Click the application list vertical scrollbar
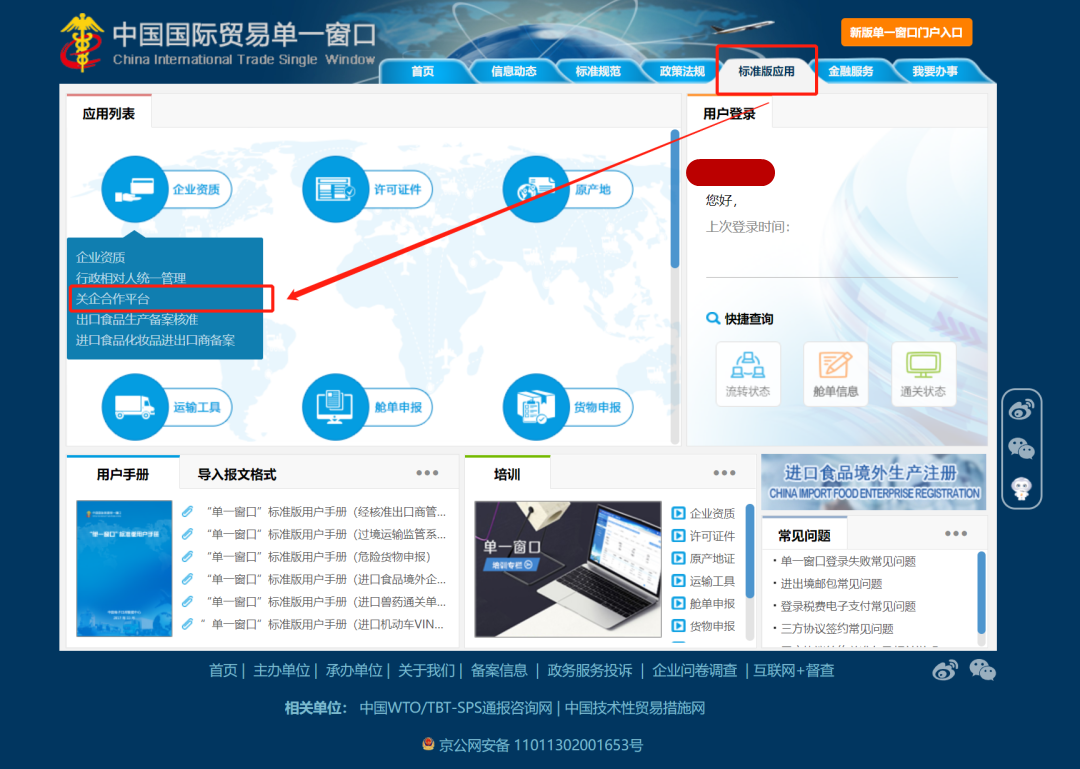Viewport: 1080px width, 769px height. pos(675,198)
